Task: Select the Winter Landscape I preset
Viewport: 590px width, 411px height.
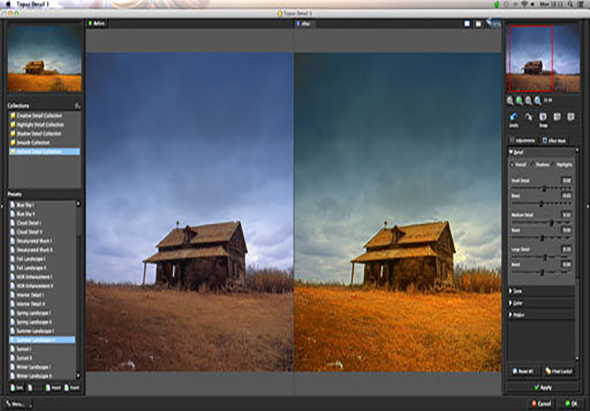Action: [x=42, y=367]
